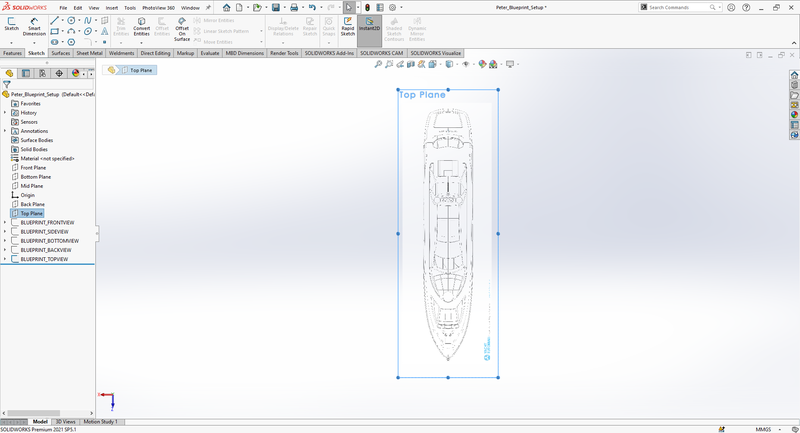The image size is (800, 433).
Task: Click the Save icon in top toolbar
Action: [x=276, y=8]
